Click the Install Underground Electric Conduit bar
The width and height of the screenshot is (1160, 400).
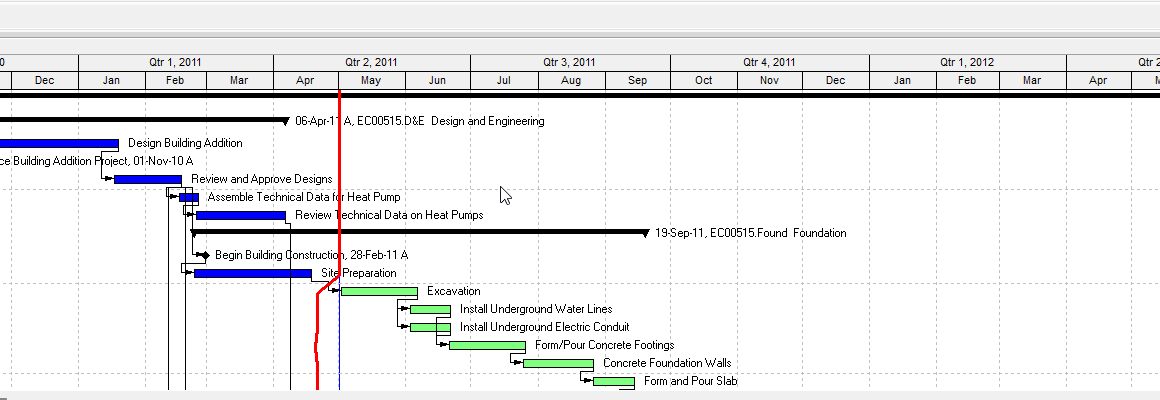(x=431, y=328)
